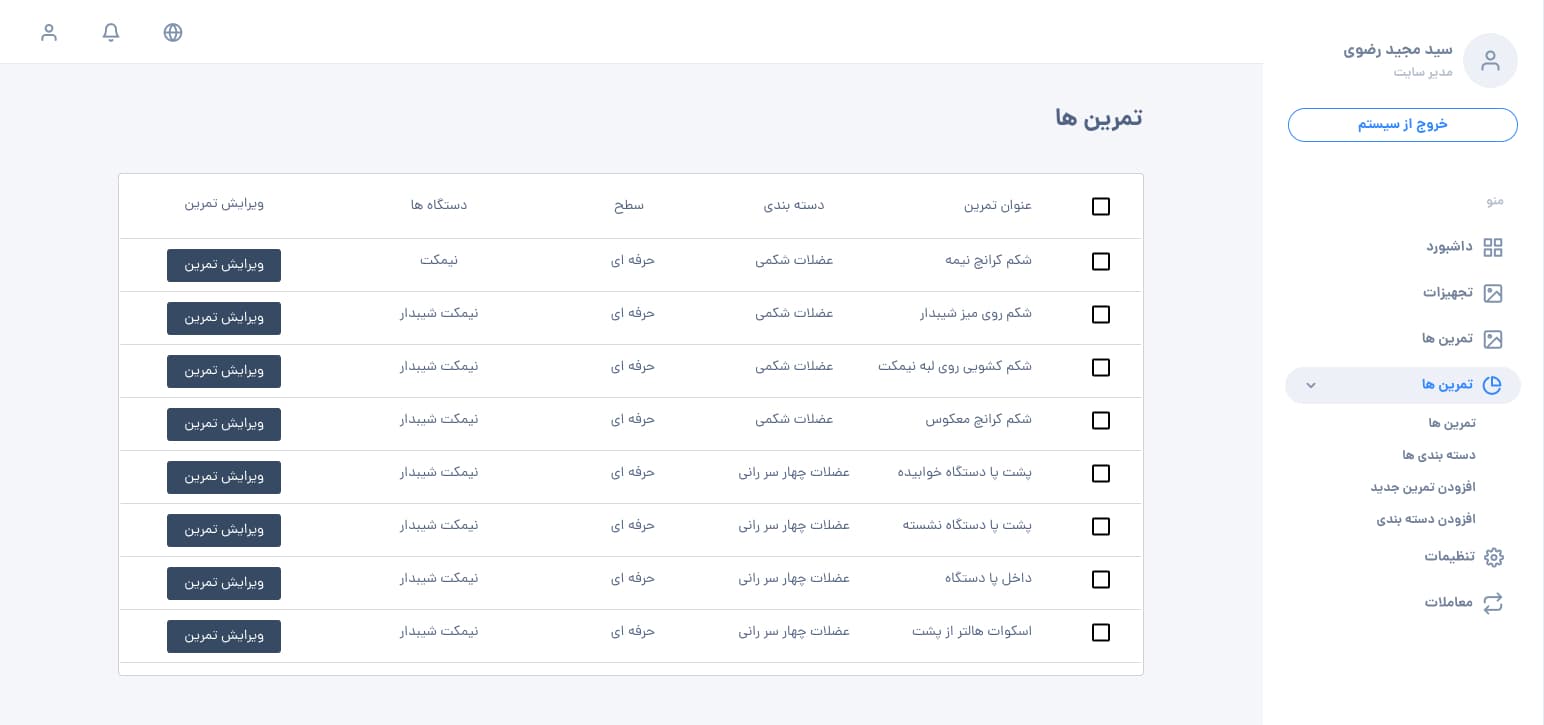Check the box for شکم کشویی روی لبه نیمکت
1544x725 pixels.
(1101, 367)
